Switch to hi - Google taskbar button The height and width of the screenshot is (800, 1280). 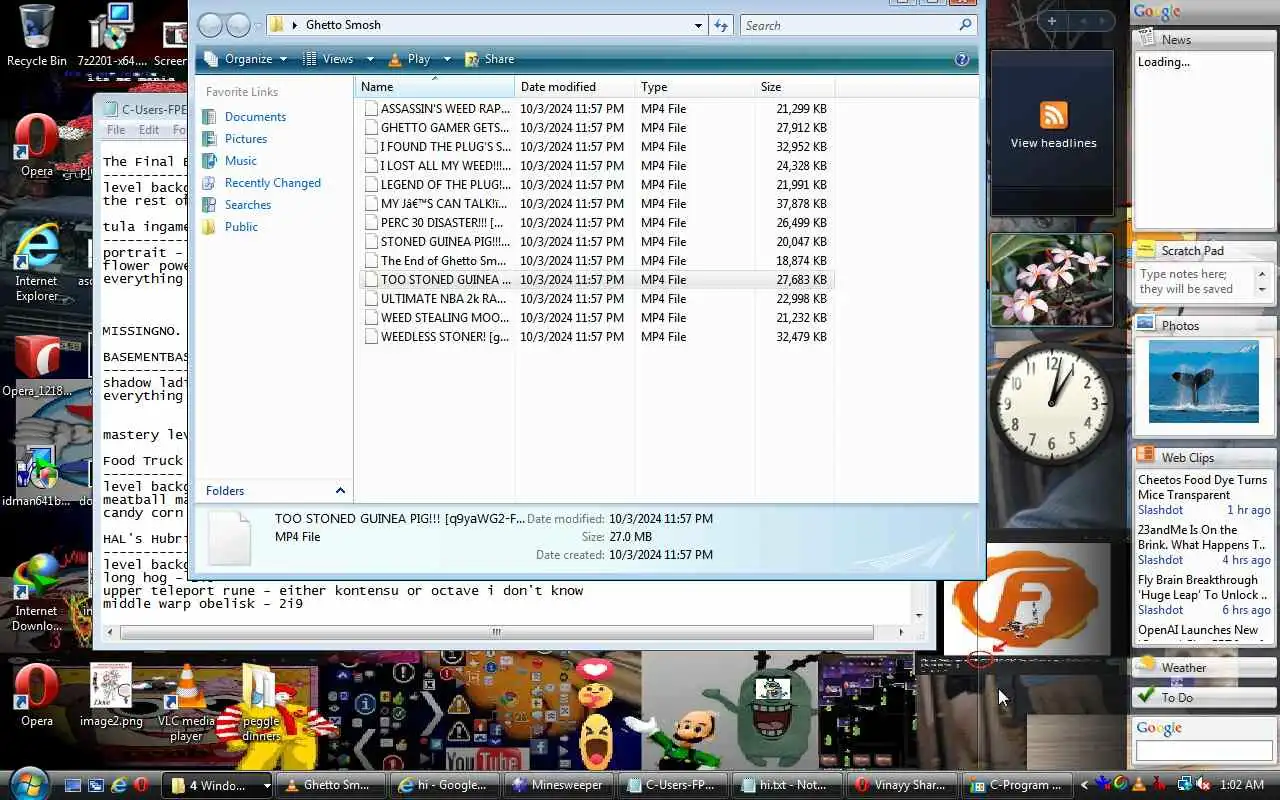click(x=445, y=785)
